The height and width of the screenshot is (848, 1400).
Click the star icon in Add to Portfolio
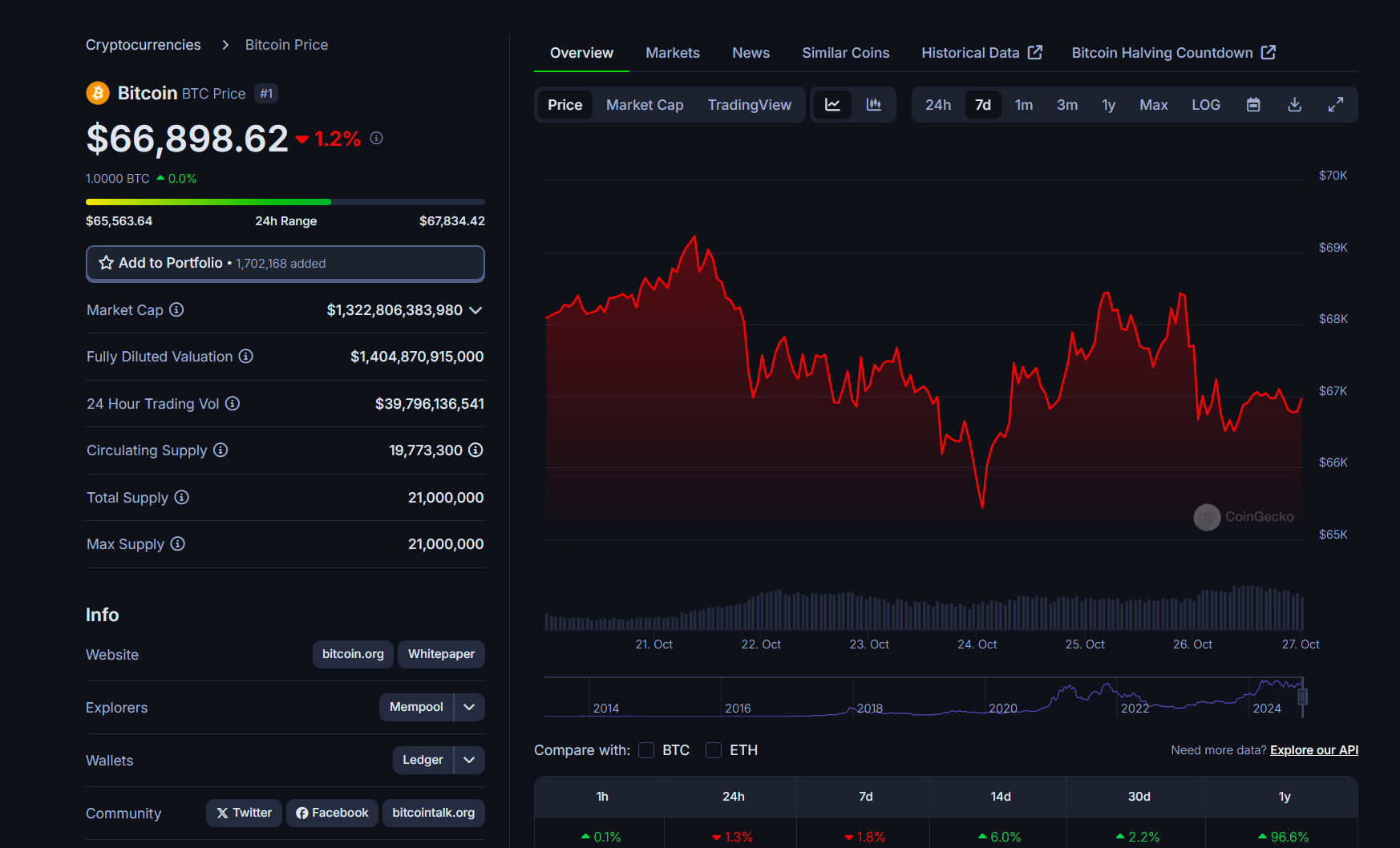tap(106, 263)
